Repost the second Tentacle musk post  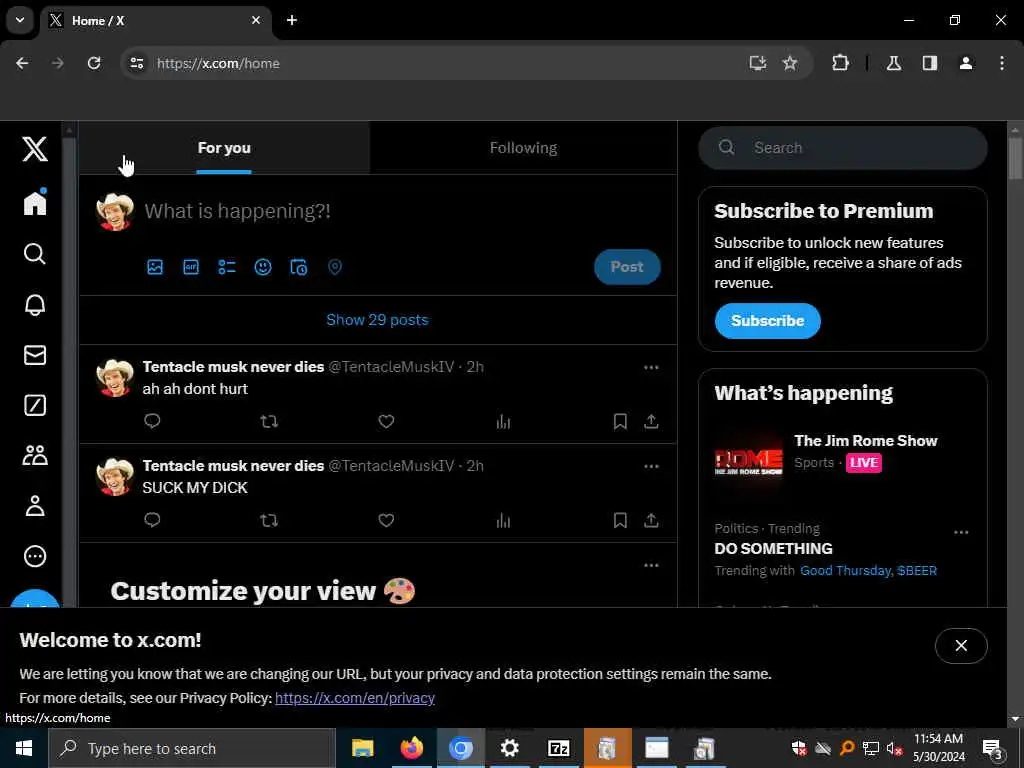269,520
